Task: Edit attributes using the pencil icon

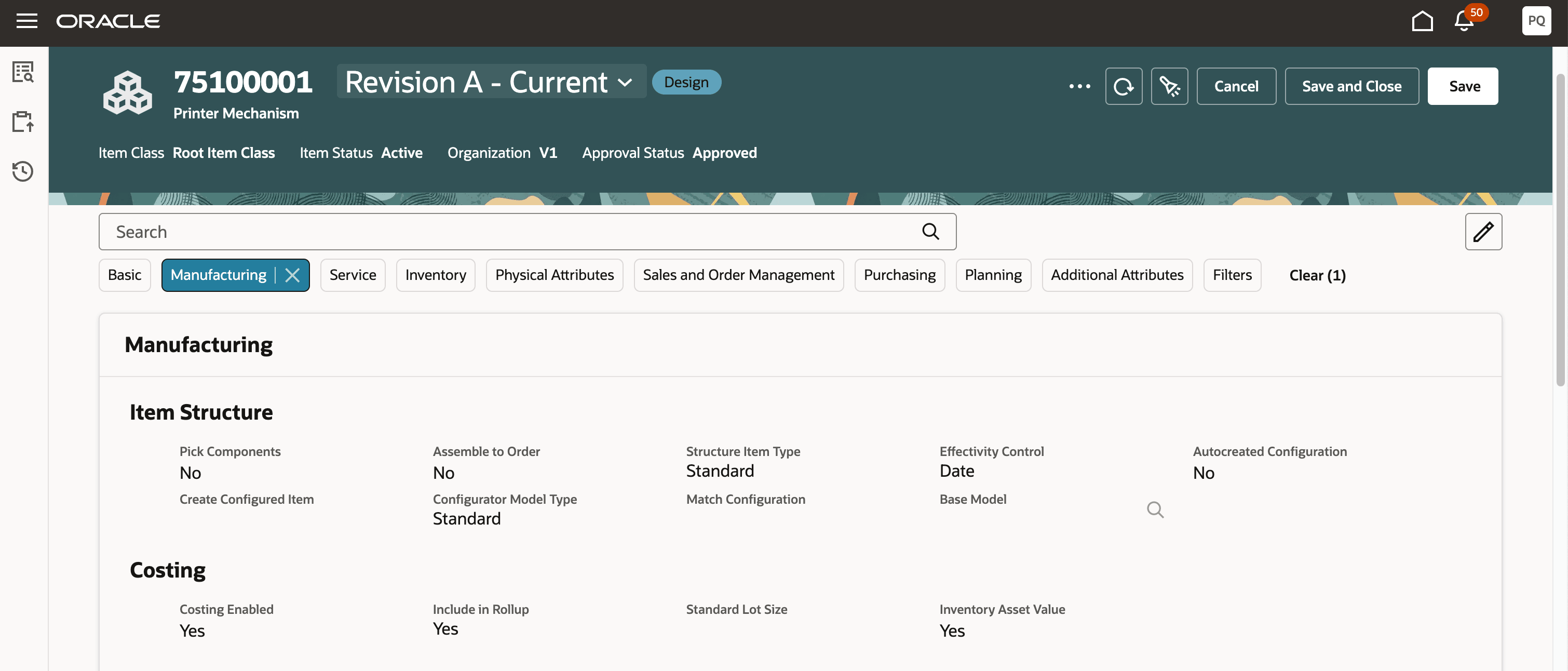Action: tap(1484, 232)
